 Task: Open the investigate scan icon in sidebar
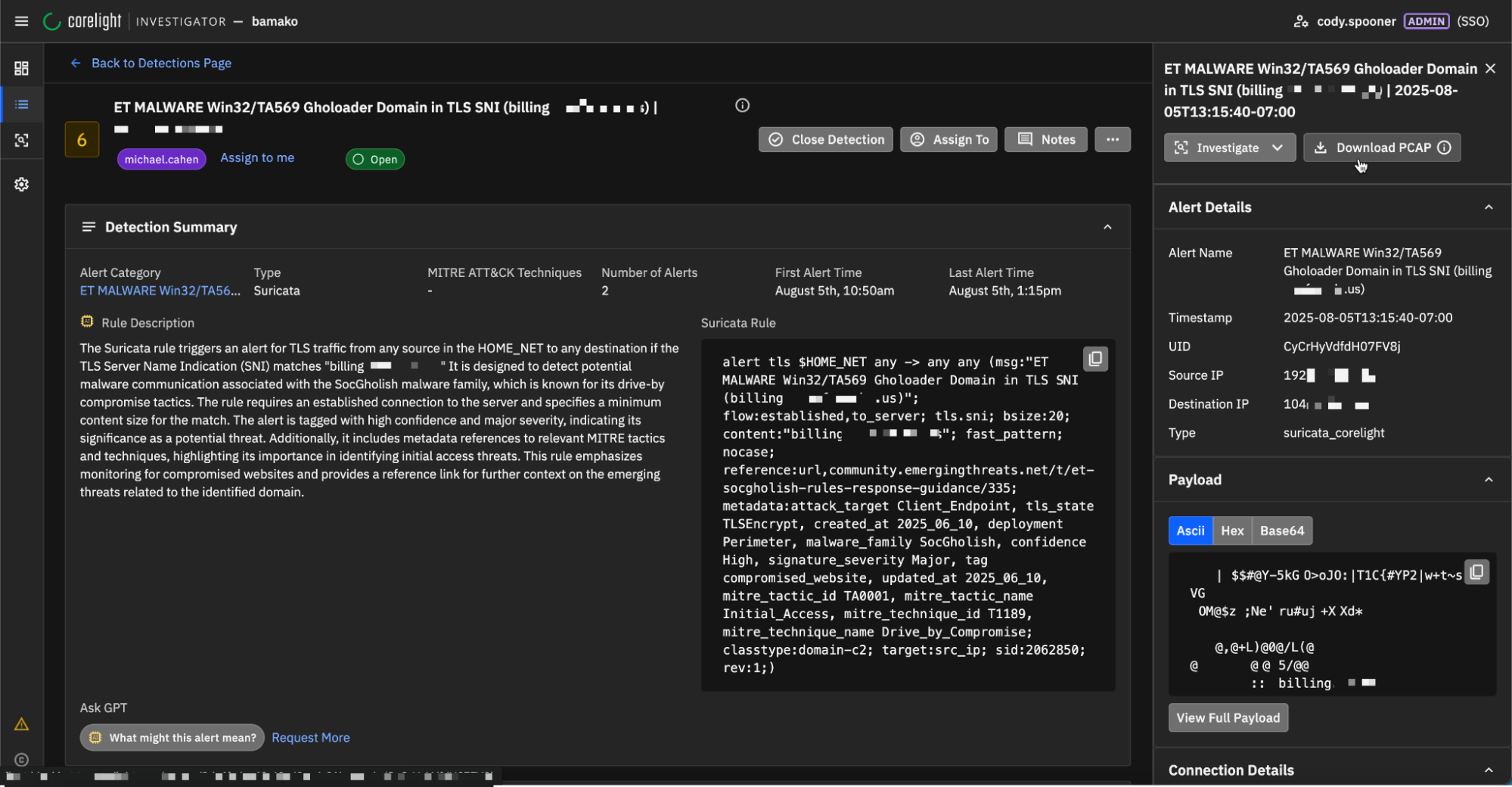click(x=21, y=141)
